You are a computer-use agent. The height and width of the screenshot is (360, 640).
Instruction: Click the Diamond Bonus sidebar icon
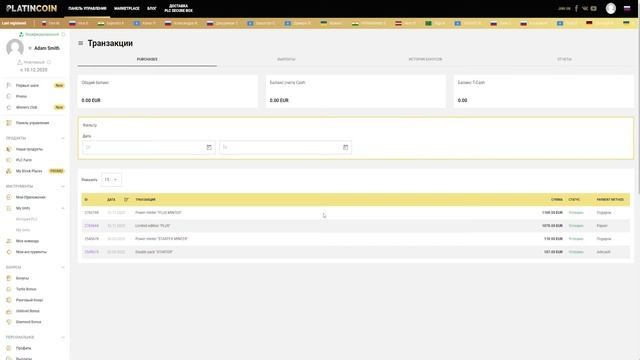pyautogui.click(x=9, y=322)
